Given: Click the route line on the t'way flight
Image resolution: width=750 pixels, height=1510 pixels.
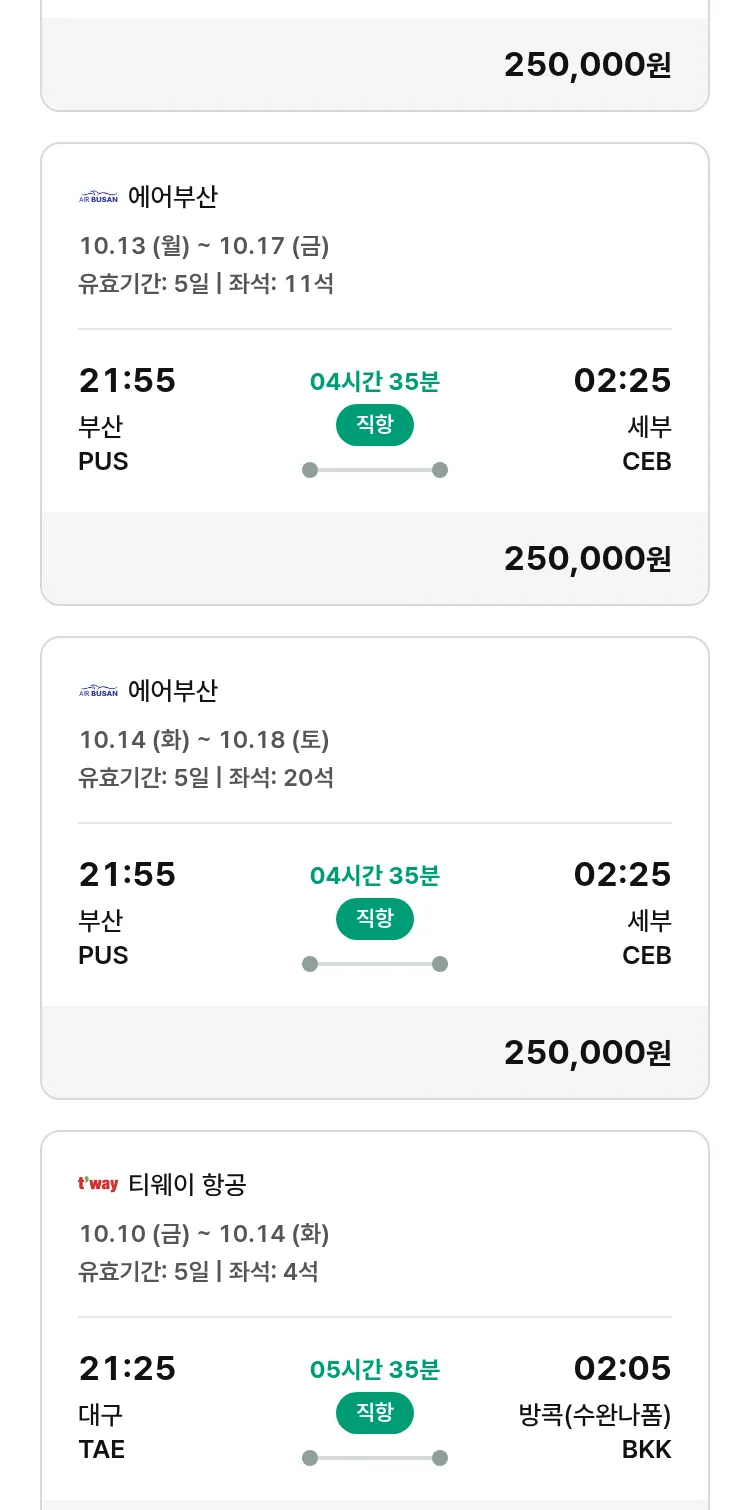Looking at the screenshot, I should (374, 1458).
